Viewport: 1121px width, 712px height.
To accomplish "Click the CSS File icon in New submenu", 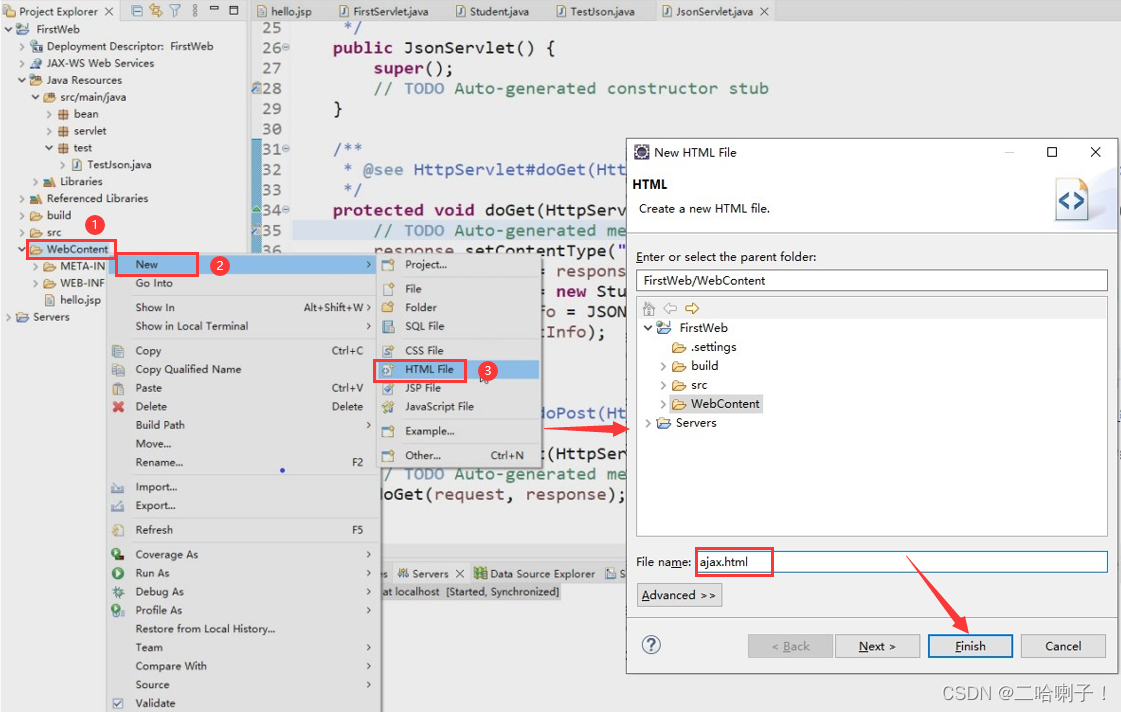I will click(388, 351).
